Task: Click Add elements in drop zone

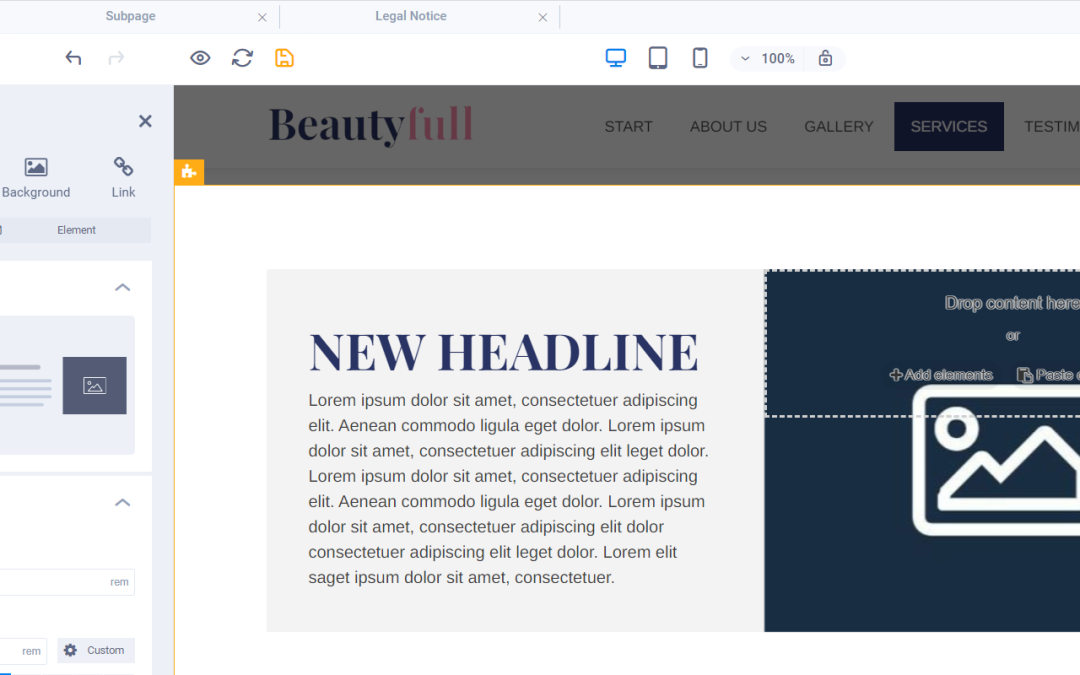Action: point(941,375)
